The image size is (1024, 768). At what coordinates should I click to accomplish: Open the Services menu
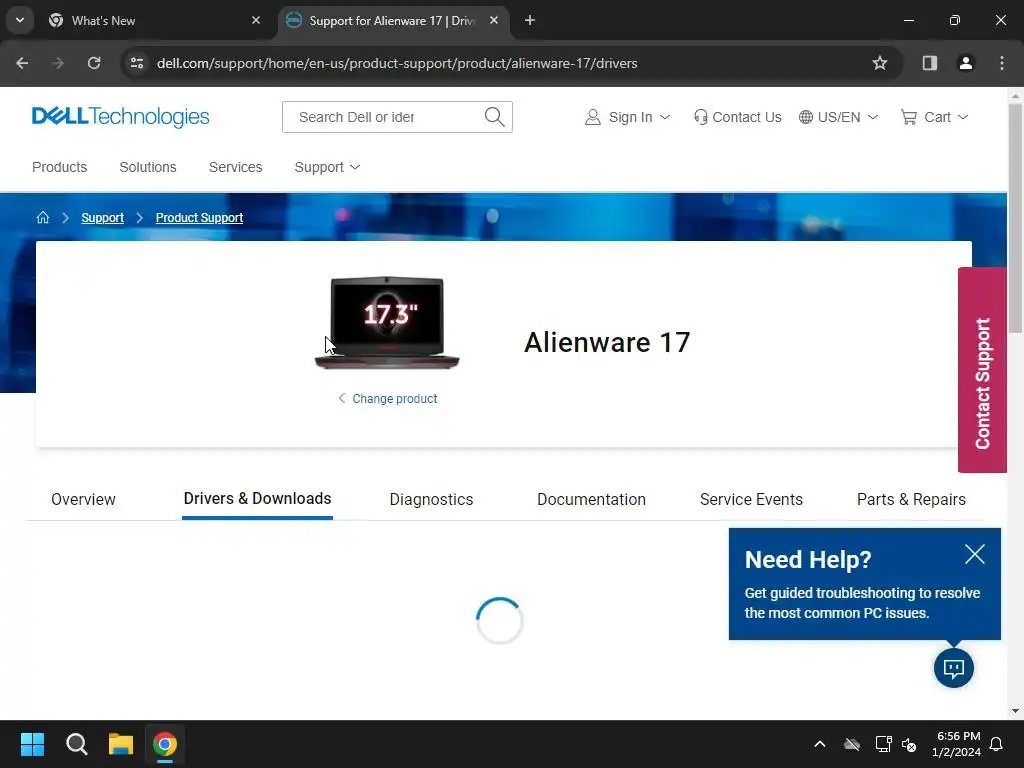coord(235,167)
